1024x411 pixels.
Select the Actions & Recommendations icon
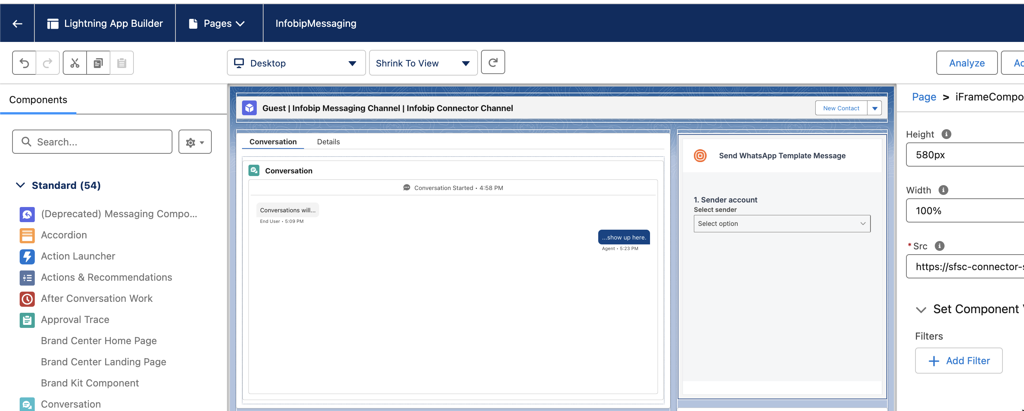(x=27, y=278)
